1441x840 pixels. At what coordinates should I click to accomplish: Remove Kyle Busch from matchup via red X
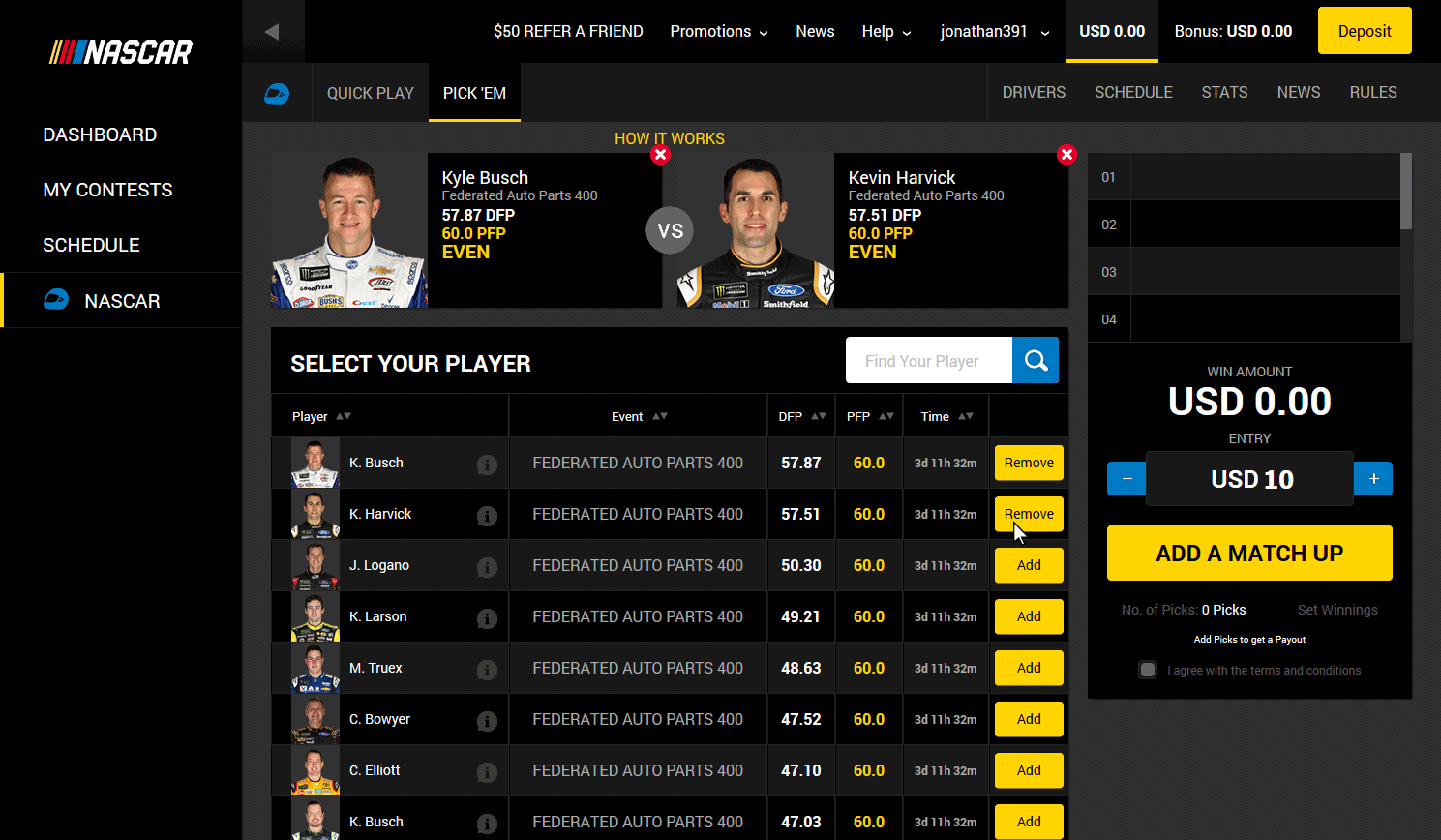660,155
